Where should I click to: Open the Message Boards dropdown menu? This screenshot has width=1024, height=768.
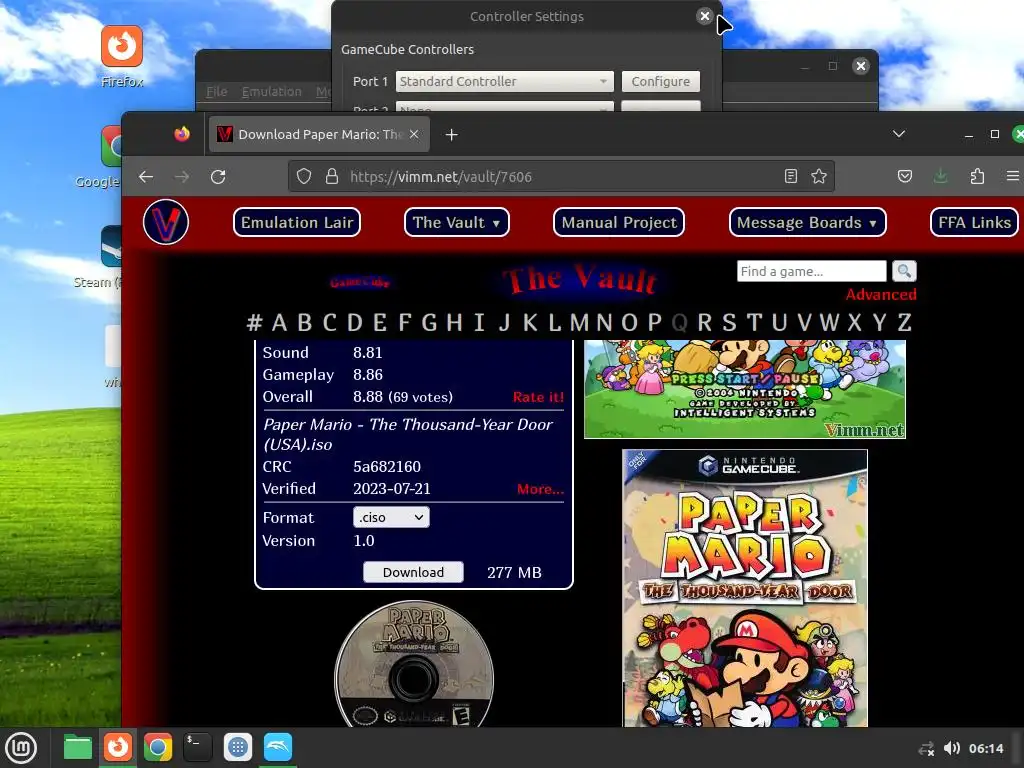click(807, 222)
